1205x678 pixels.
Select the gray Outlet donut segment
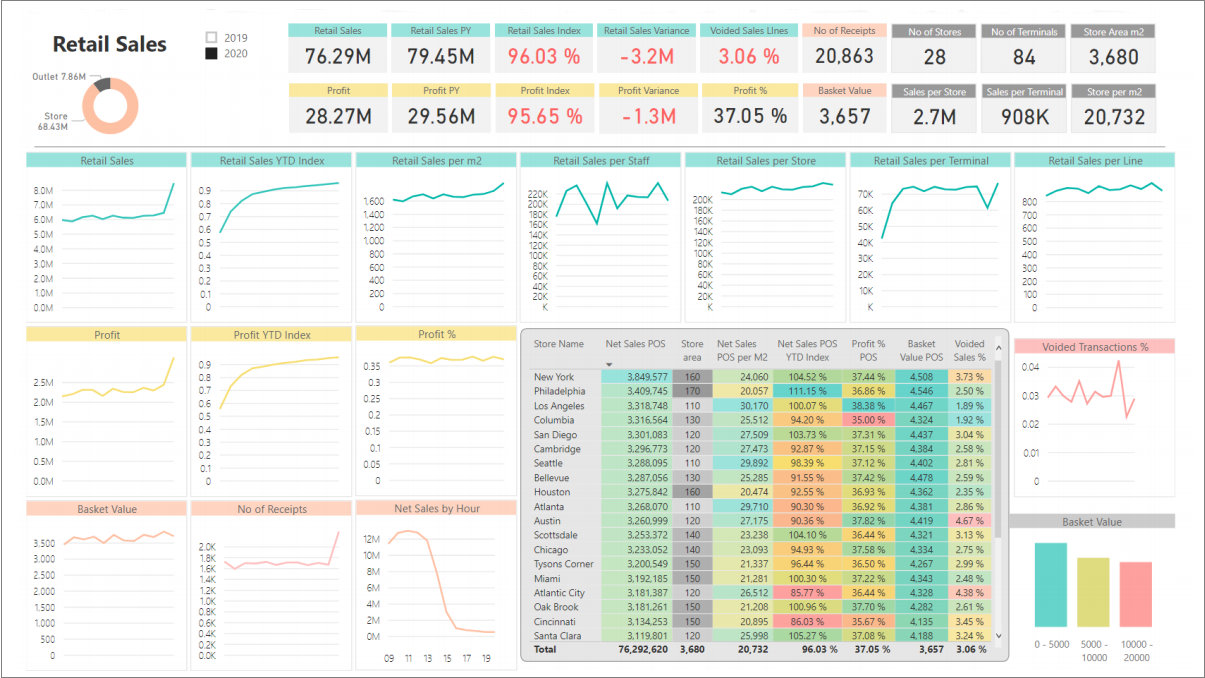pos(101,86)
